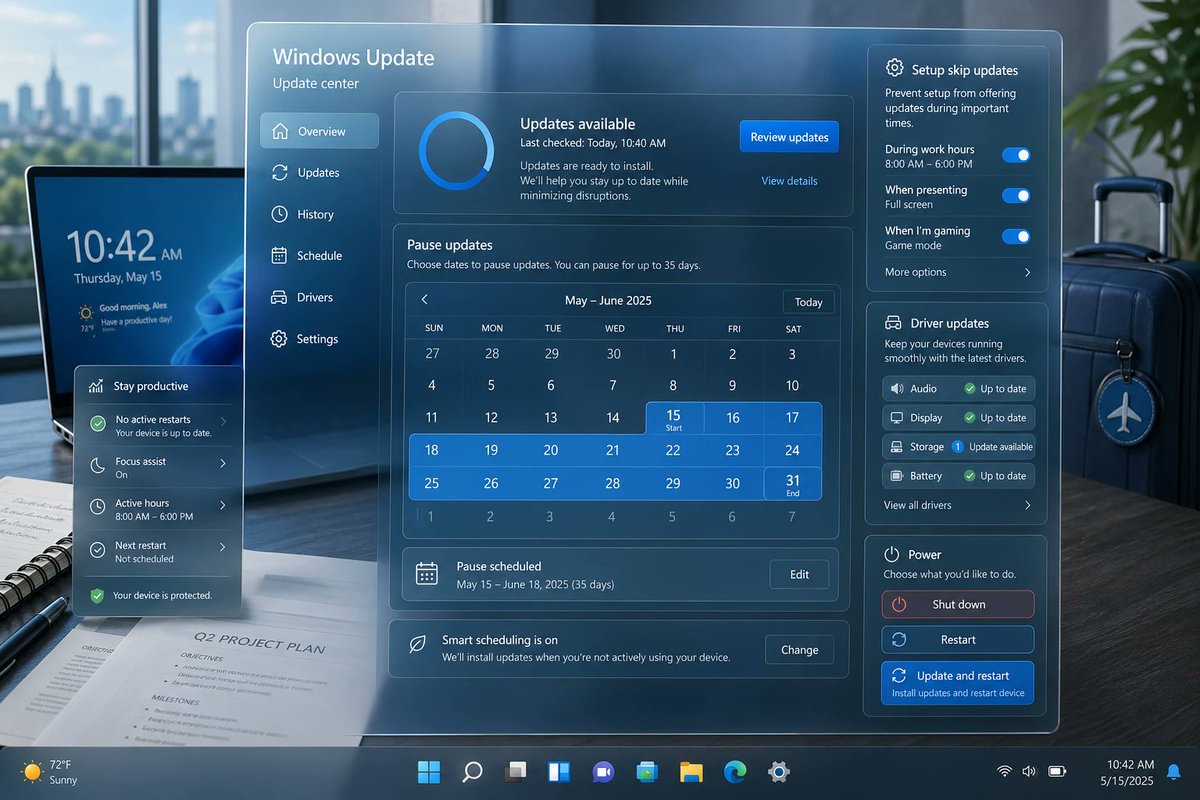
Task: Open the Windows Start menu
Action: pos(429,772)
